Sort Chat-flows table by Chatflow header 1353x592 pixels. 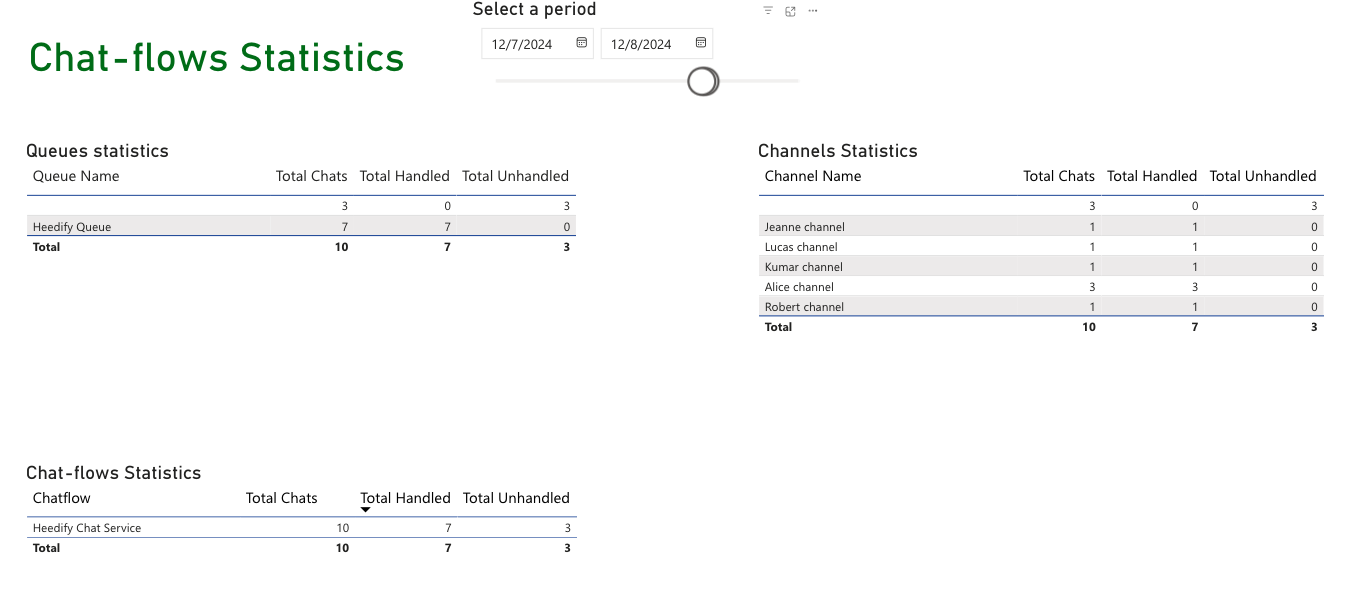tap(62, 498)
